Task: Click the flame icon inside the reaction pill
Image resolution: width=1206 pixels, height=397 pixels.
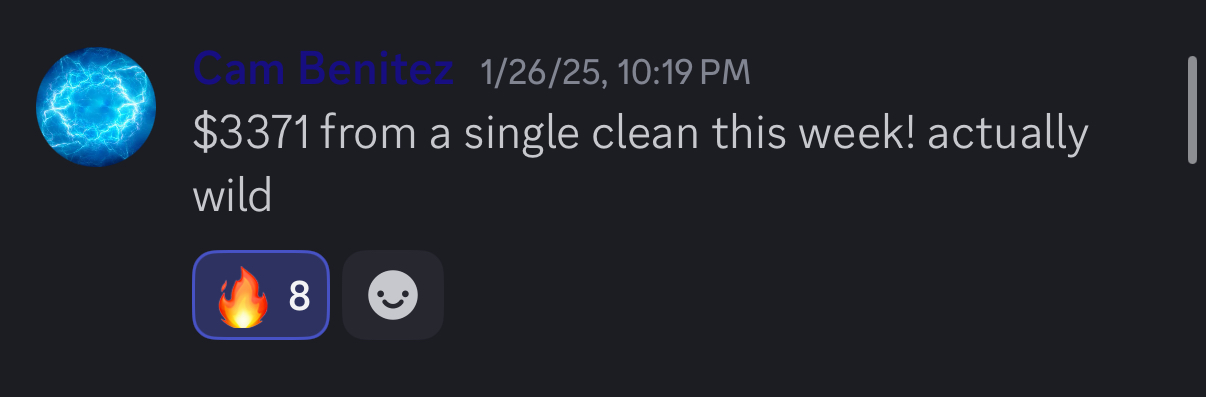Action: [241, 296]
